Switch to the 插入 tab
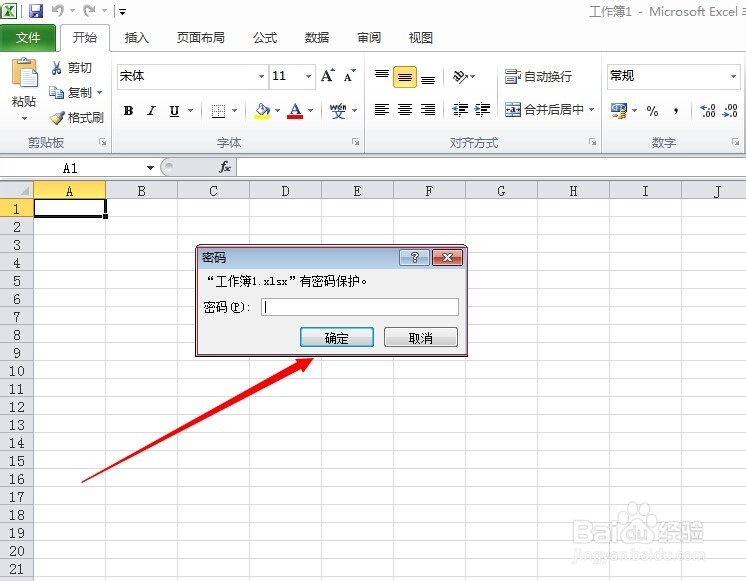The height and width of the screenshot is (581, 746). [x=137, y=38]
